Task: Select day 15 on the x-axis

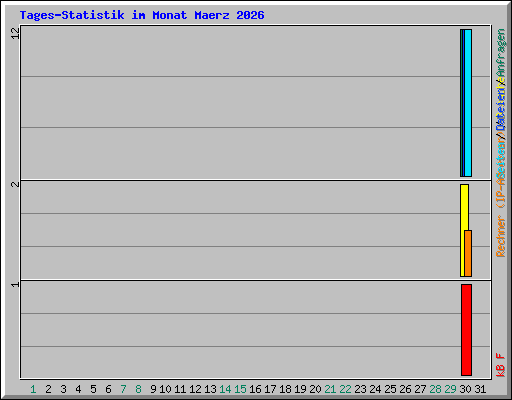Action: coord(240,389)
